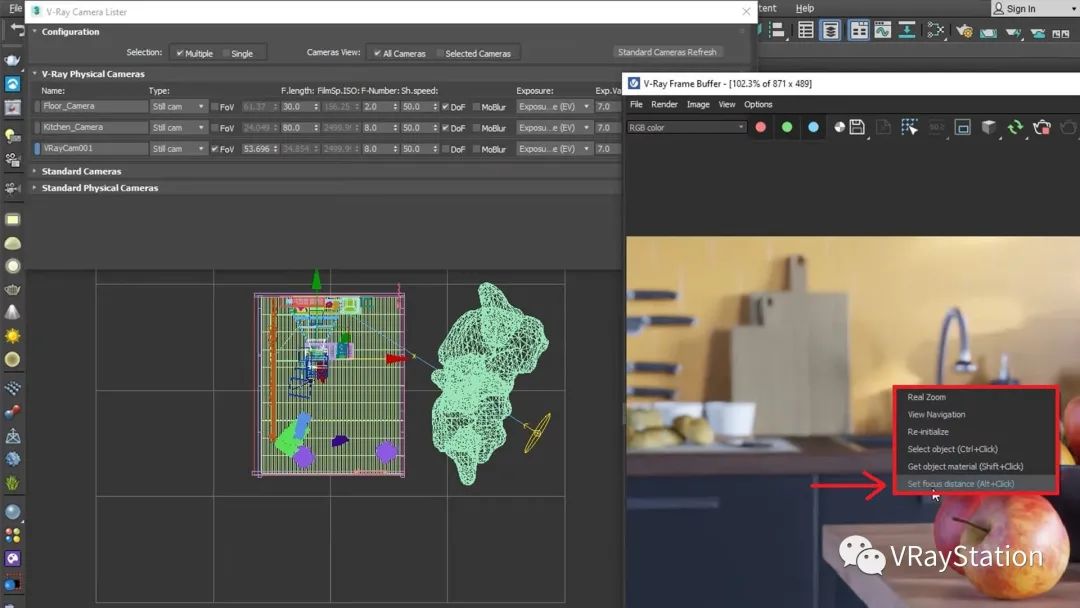1080x608 pixels.
Task: Open the Render menu in Frame Buffer
Action: coord(664,104)
